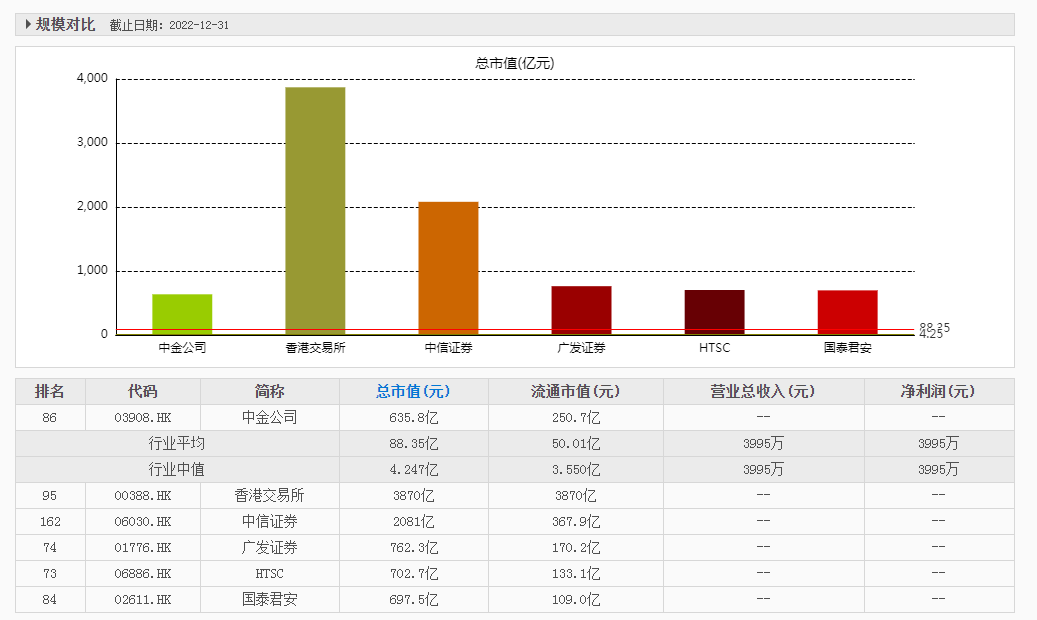Click industry median value 4.247亿

[413, 469]
